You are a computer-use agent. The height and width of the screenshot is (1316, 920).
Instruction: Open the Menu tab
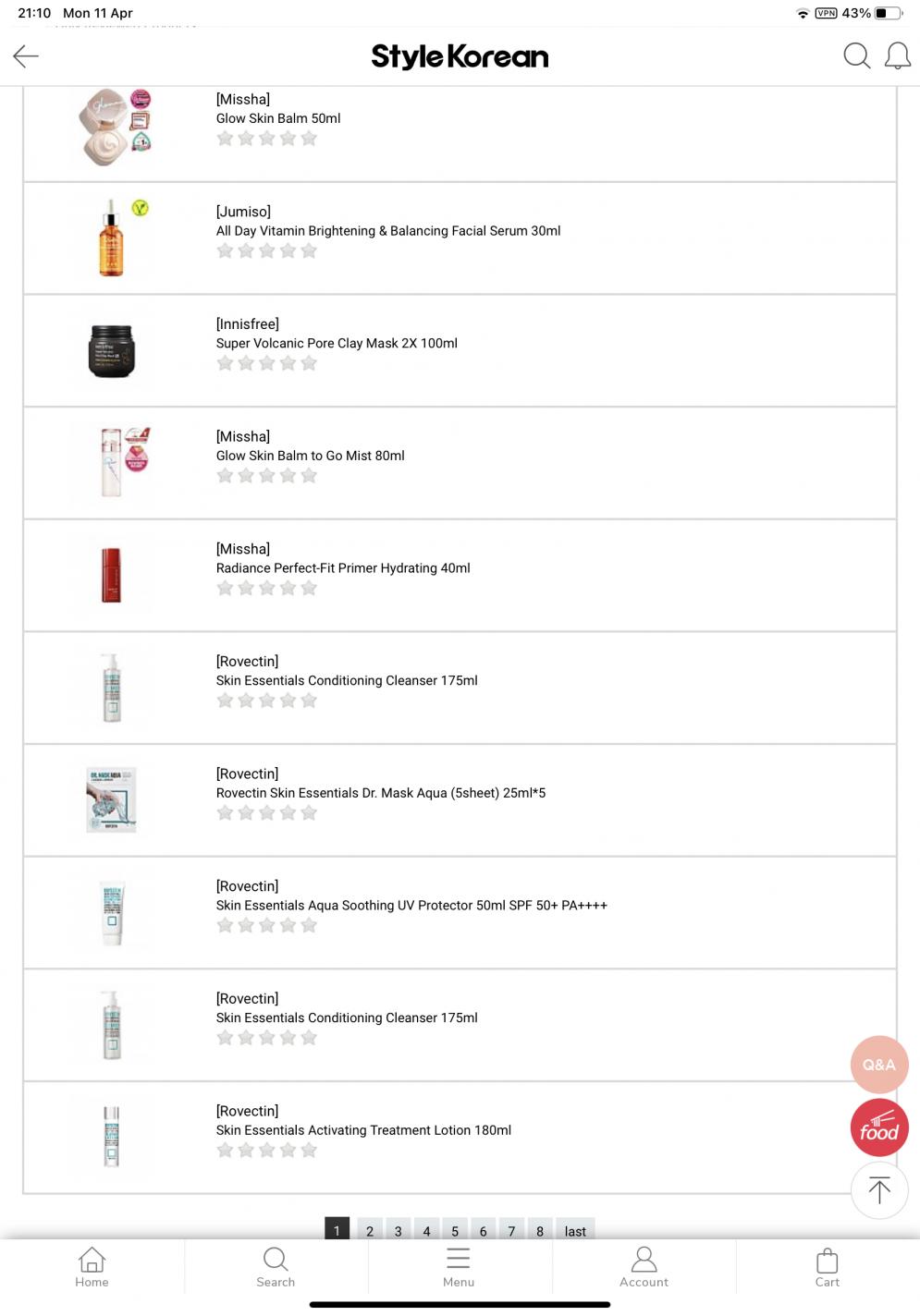459,1267
